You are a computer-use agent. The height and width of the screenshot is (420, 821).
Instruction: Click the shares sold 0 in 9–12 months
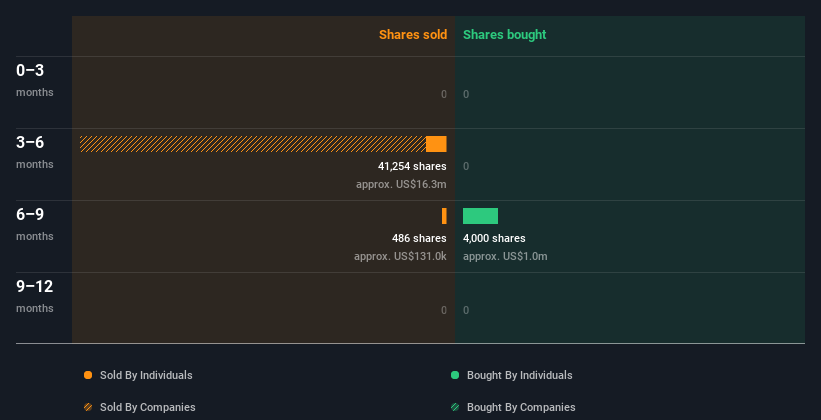coord(444,310)
